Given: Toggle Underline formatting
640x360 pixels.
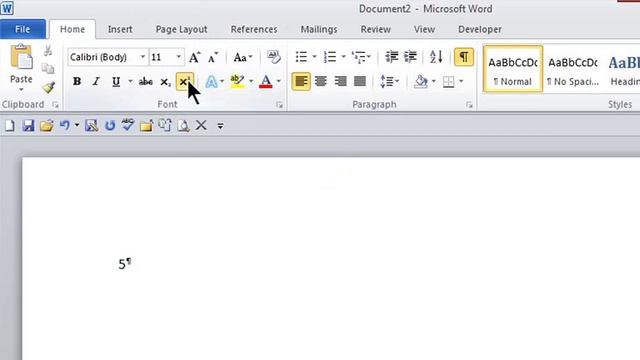Looking at the screenshot, I should (x=116, y=82).
